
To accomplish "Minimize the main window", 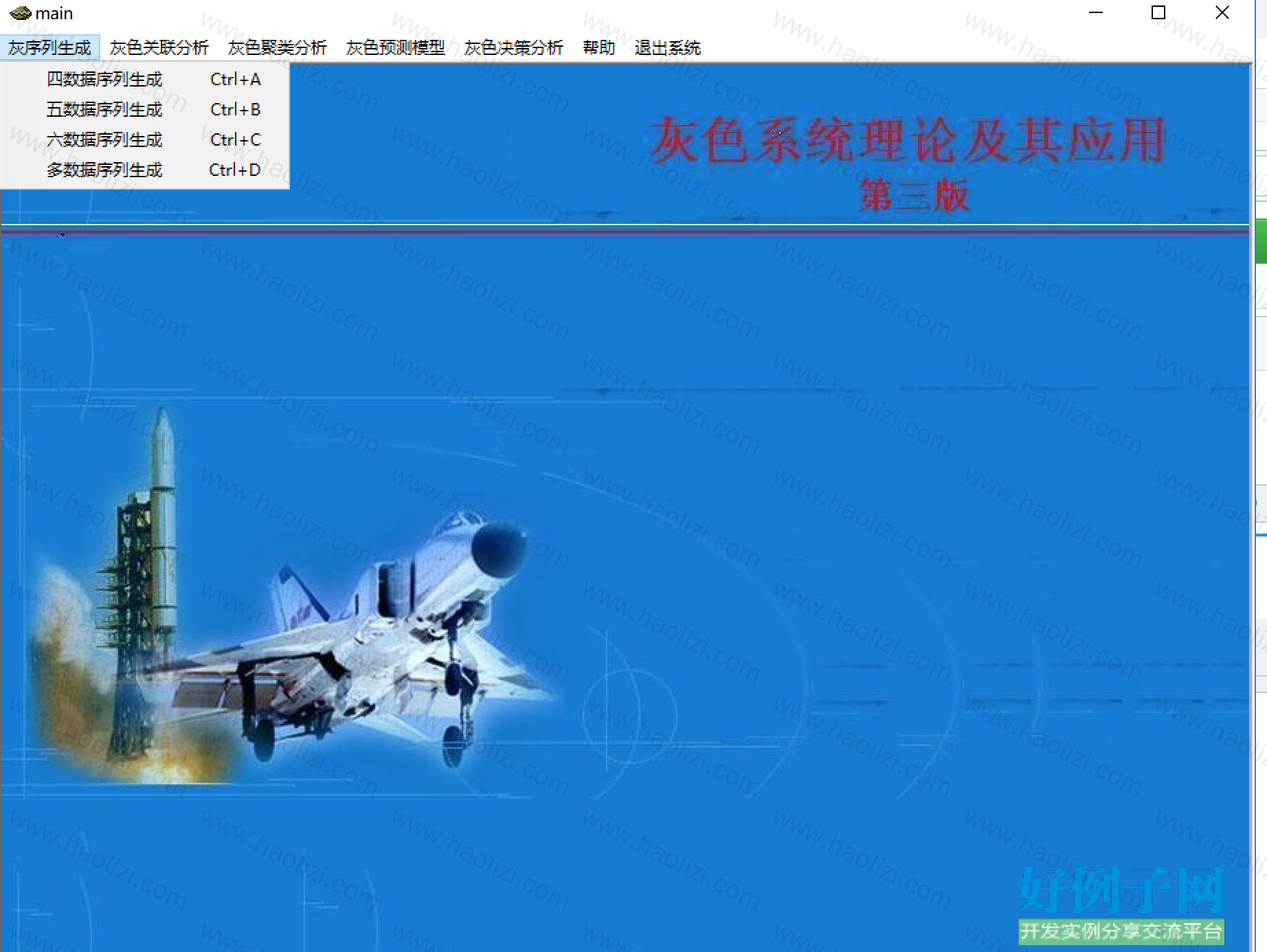I will click(1096, 13).
